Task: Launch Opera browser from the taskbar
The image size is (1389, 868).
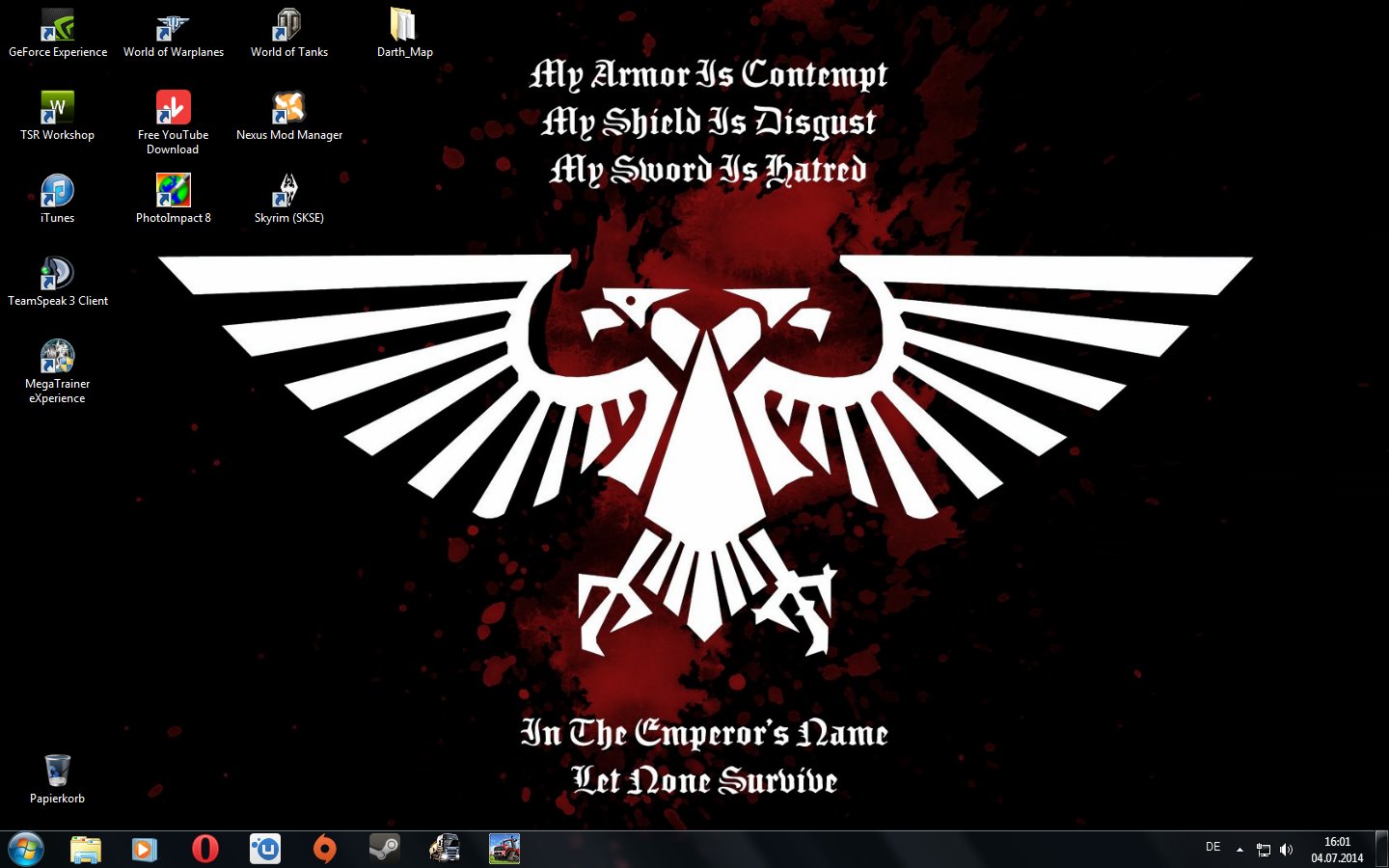Action: [204, 849]
